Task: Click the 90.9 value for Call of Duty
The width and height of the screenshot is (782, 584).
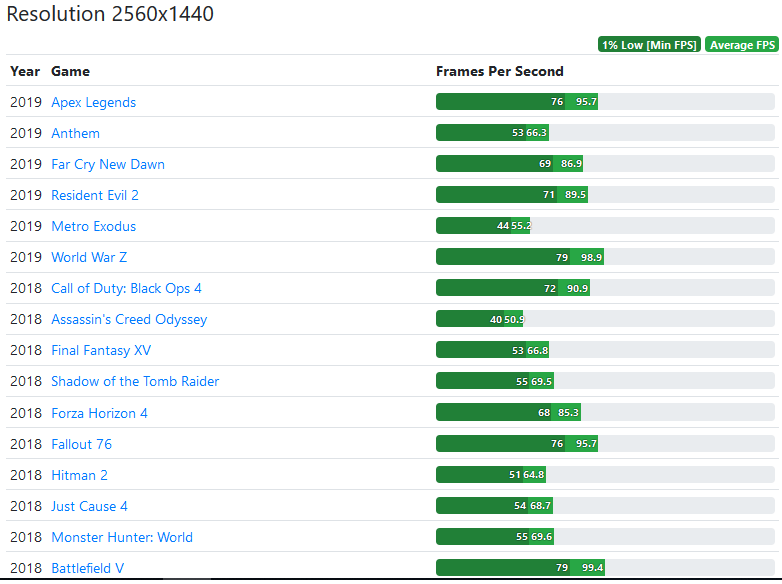Action: coord(577,288)
